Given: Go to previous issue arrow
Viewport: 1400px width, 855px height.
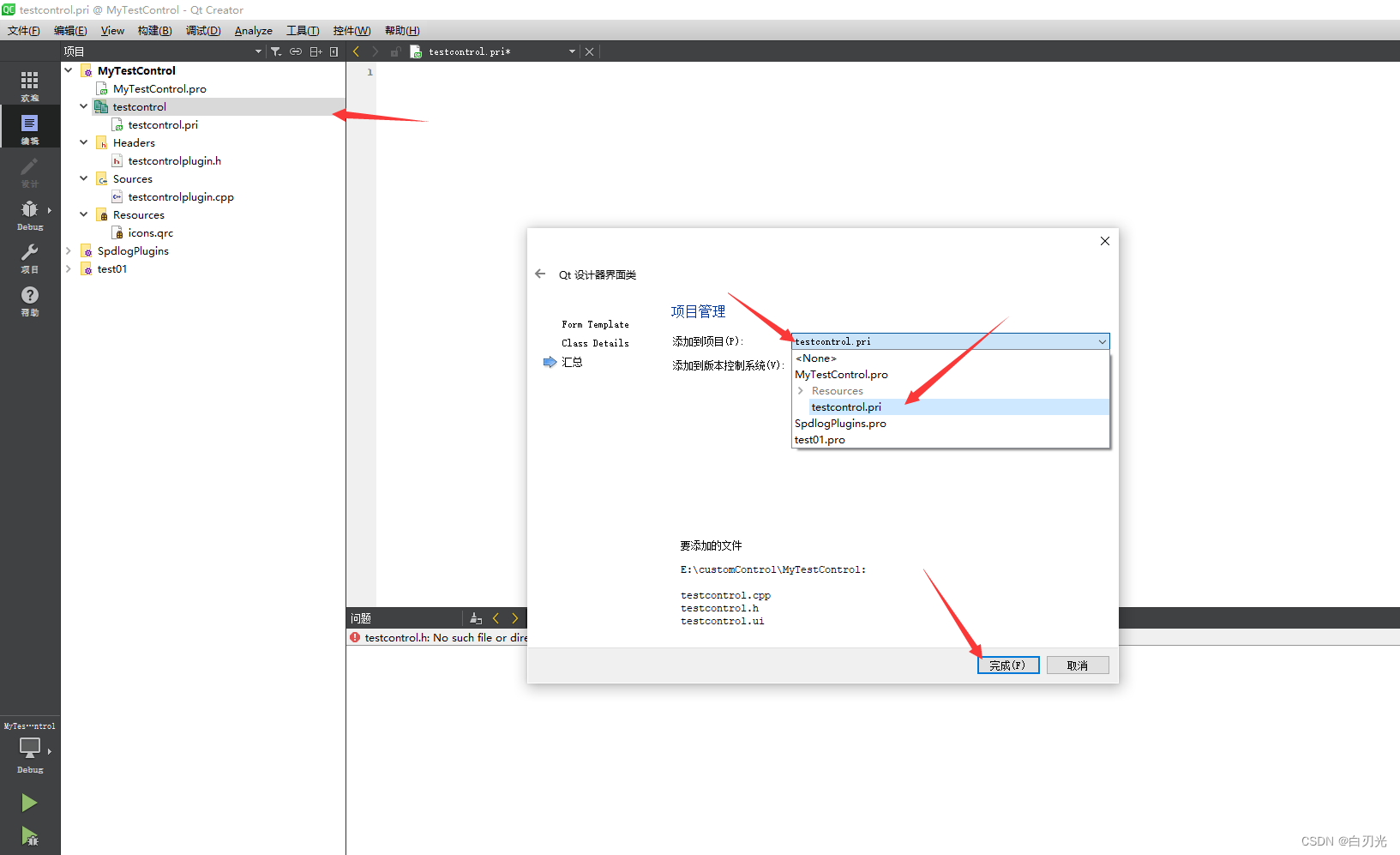Looking at the screenshot, I should pyautogui.click(x=496, y=618).
